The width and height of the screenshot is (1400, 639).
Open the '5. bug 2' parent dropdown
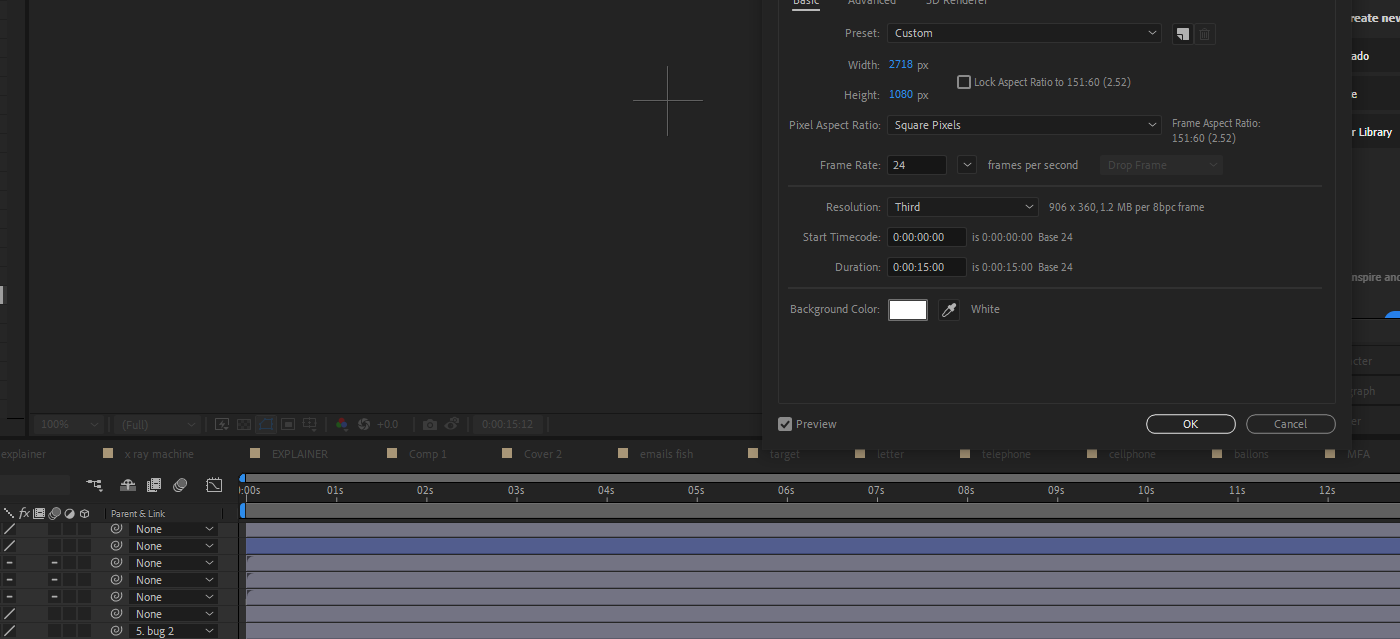(x=172, y=630)
